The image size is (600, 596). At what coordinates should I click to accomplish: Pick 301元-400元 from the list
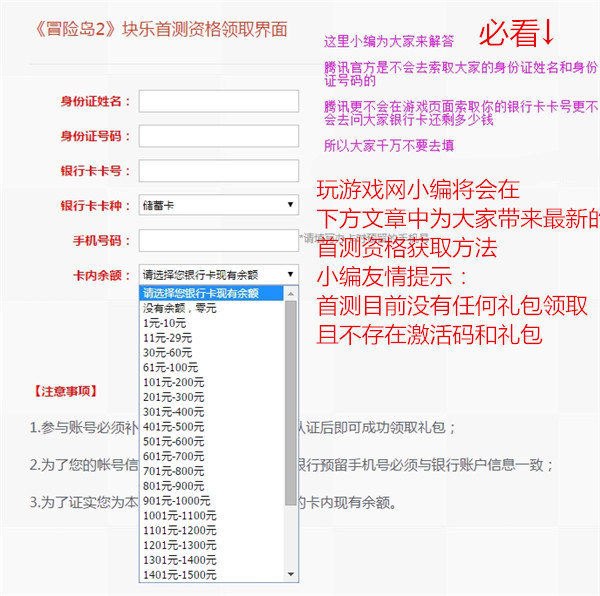(x=212, y=412)
